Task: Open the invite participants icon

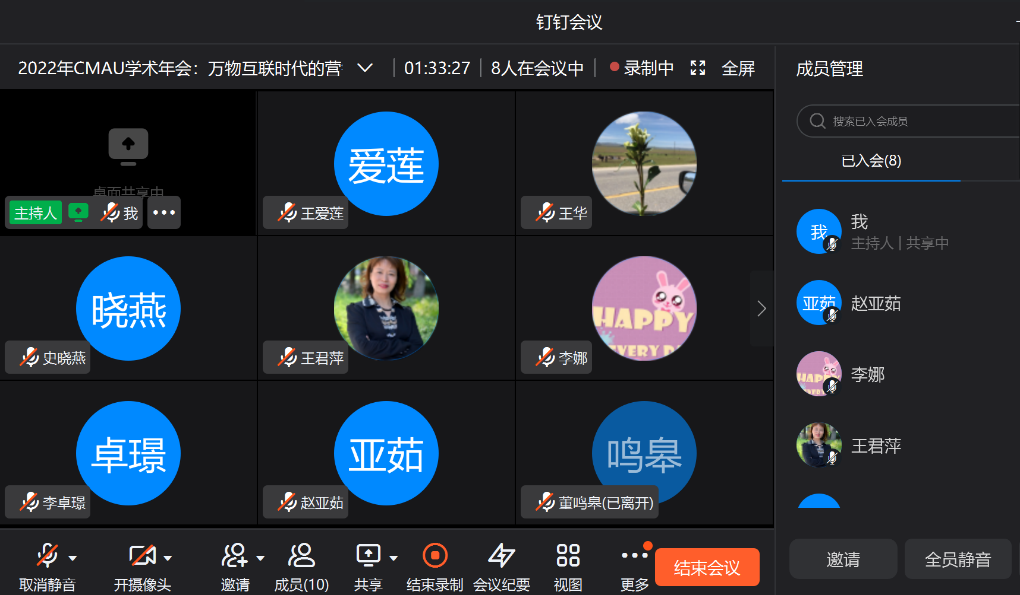Action: pos(235,555)
